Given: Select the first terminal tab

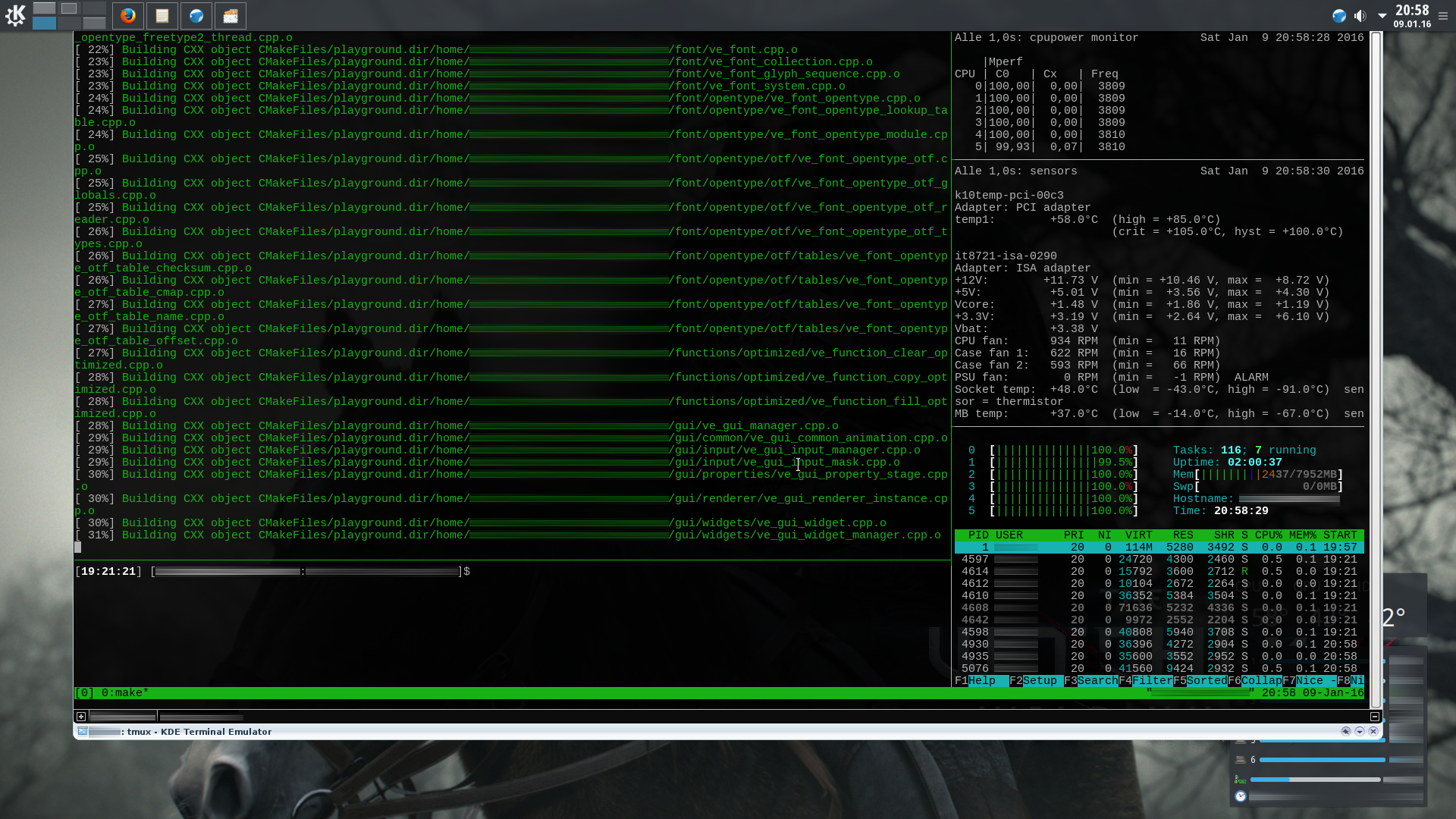Looking at the screenshot, I should click(123, 717).
